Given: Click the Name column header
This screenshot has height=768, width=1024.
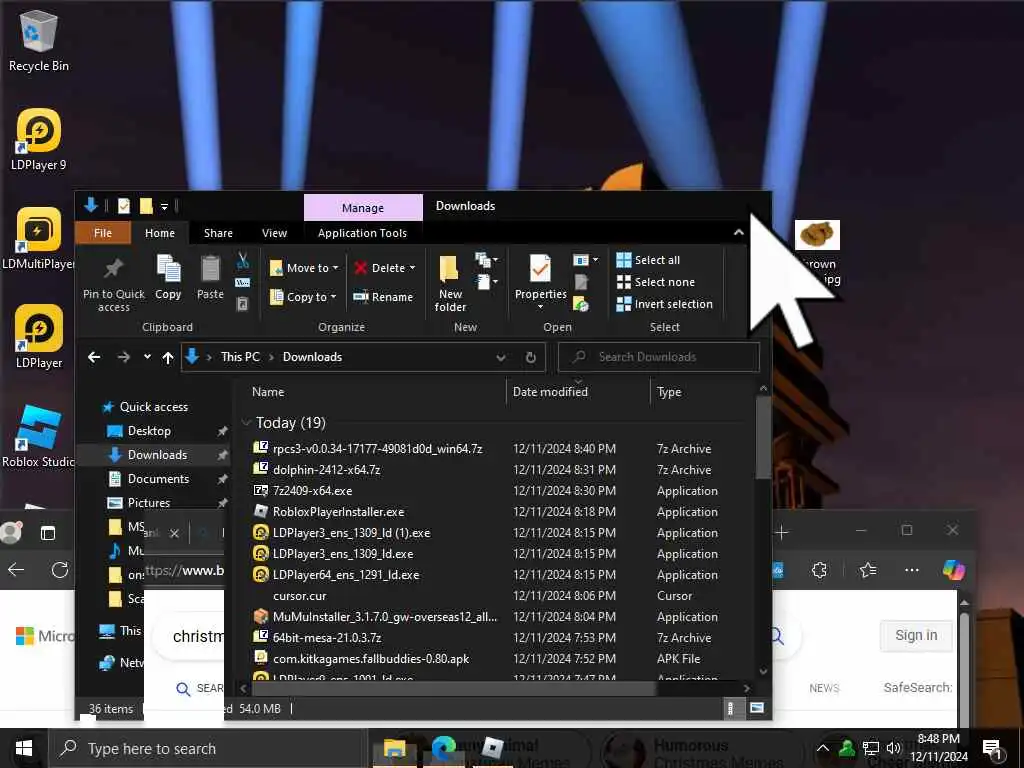Looking at the screenshot, I should point(268,392).
